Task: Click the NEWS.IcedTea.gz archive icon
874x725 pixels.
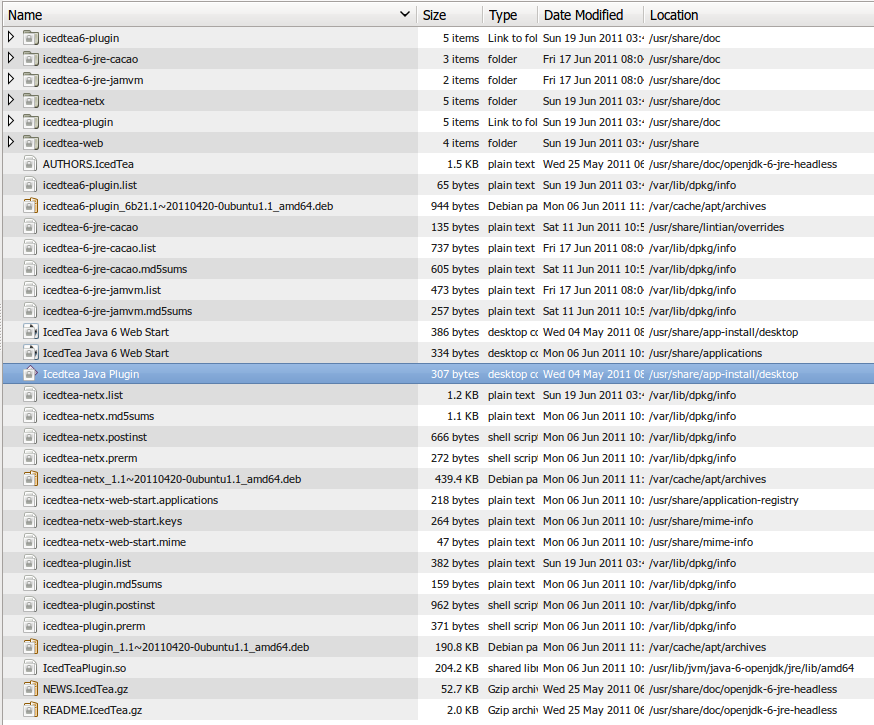Action: (x=30, y=689)
